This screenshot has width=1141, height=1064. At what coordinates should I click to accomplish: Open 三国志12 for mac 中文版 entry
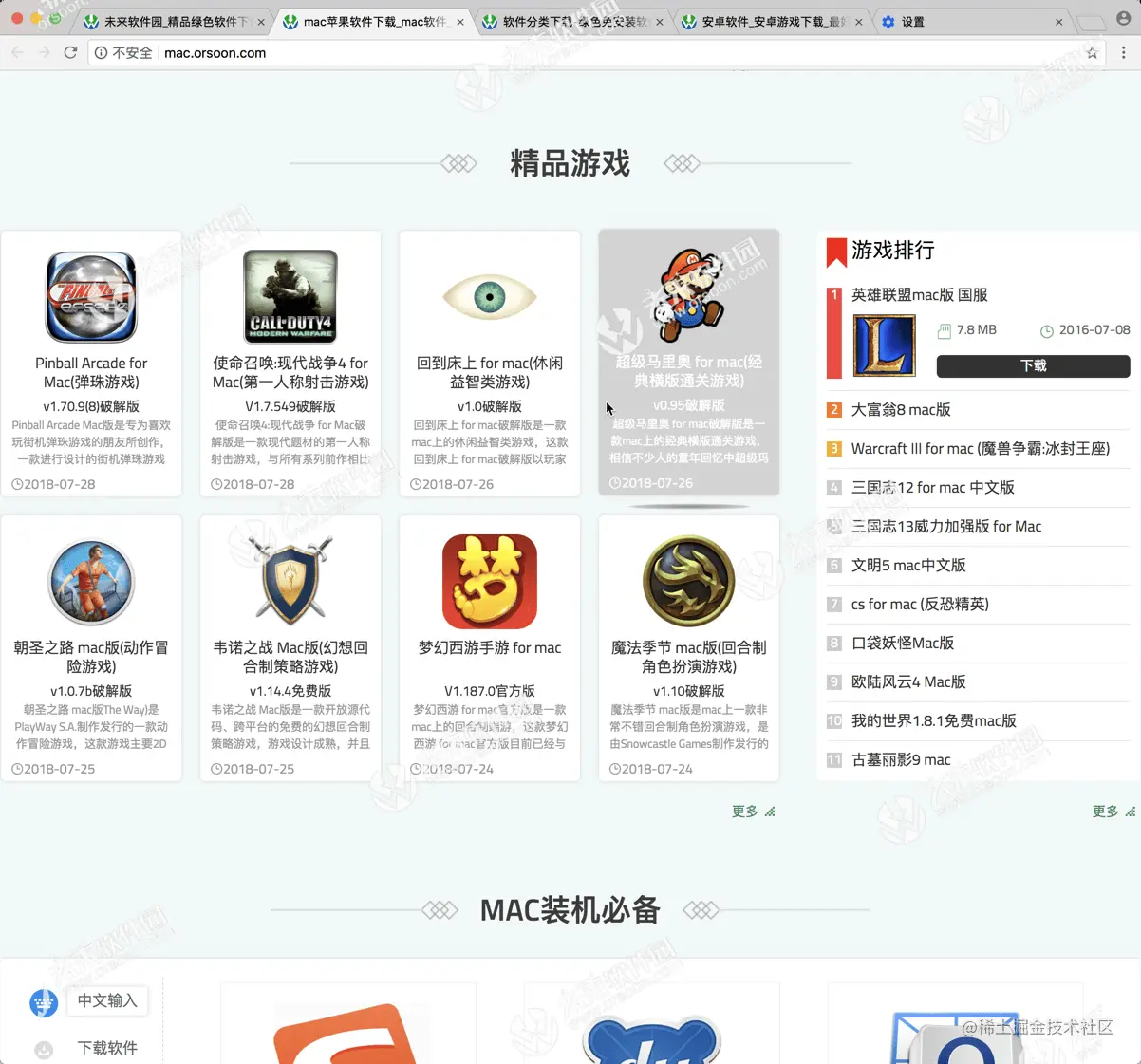933,488
